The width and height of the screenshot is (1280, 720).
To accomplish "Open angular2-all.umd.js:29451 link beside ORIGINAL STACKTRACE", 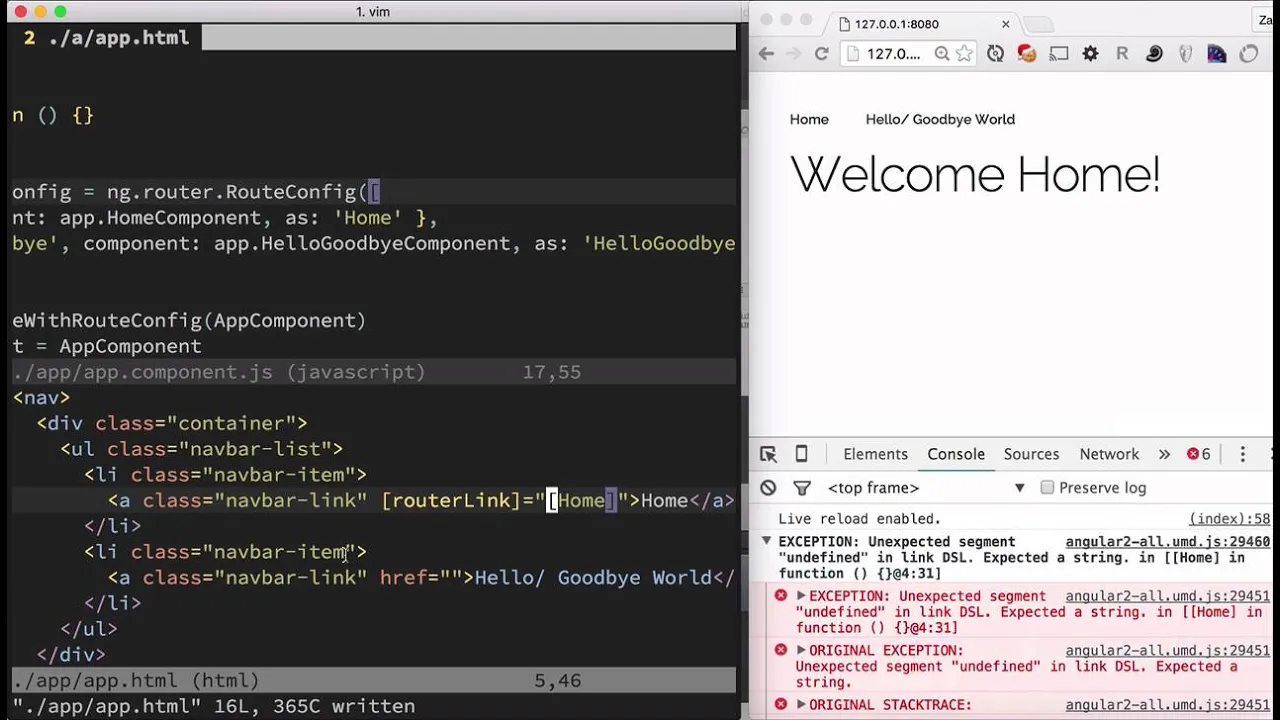I will [1167, 704].
